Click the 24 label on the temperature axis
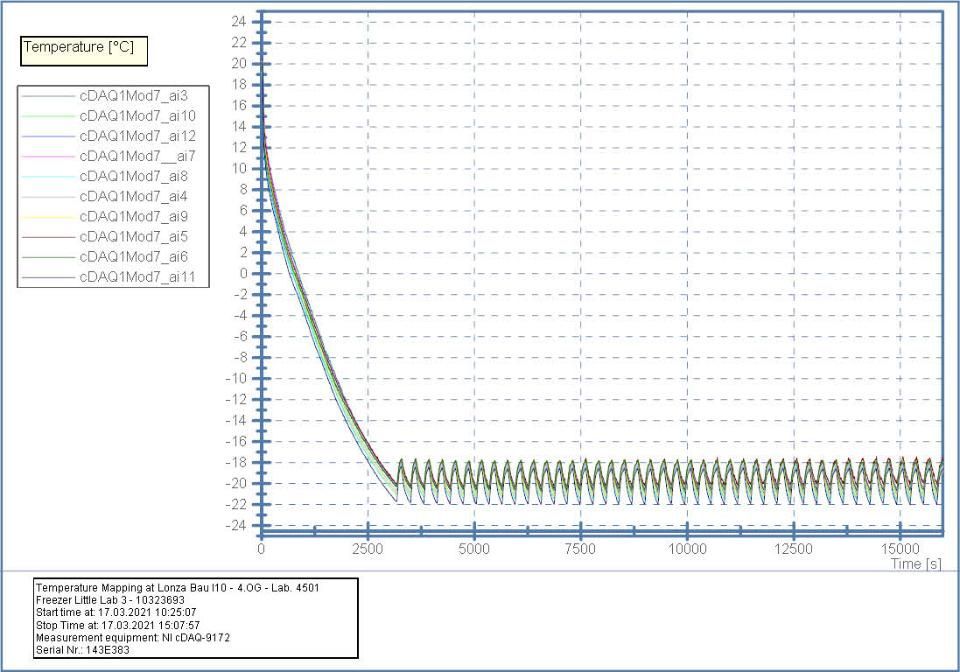Image resolution: width=960 pixels, height=672 pixels. 239,21
